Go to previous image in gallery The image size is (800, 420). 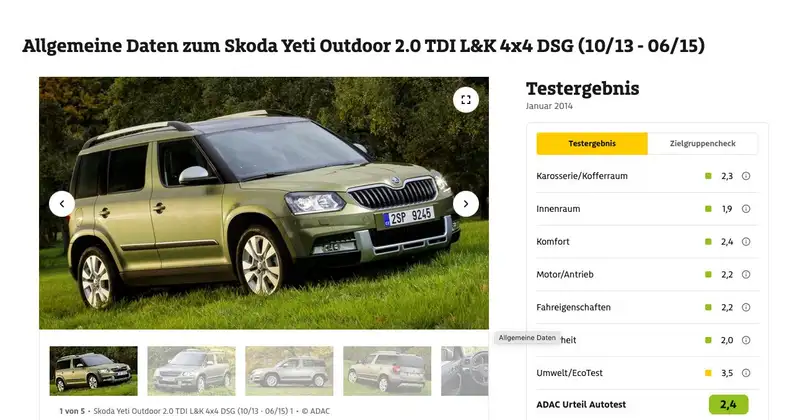(x=62, y=204)
